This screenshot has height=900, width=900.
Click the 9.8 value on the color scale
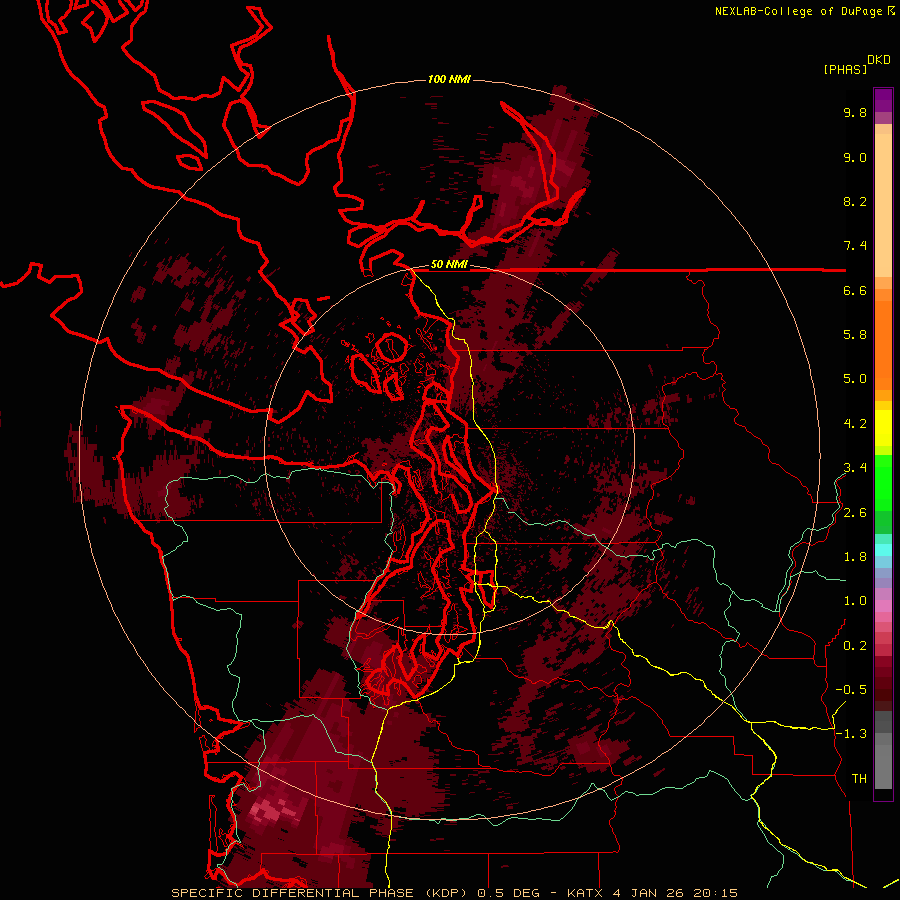tap(855, 113)
